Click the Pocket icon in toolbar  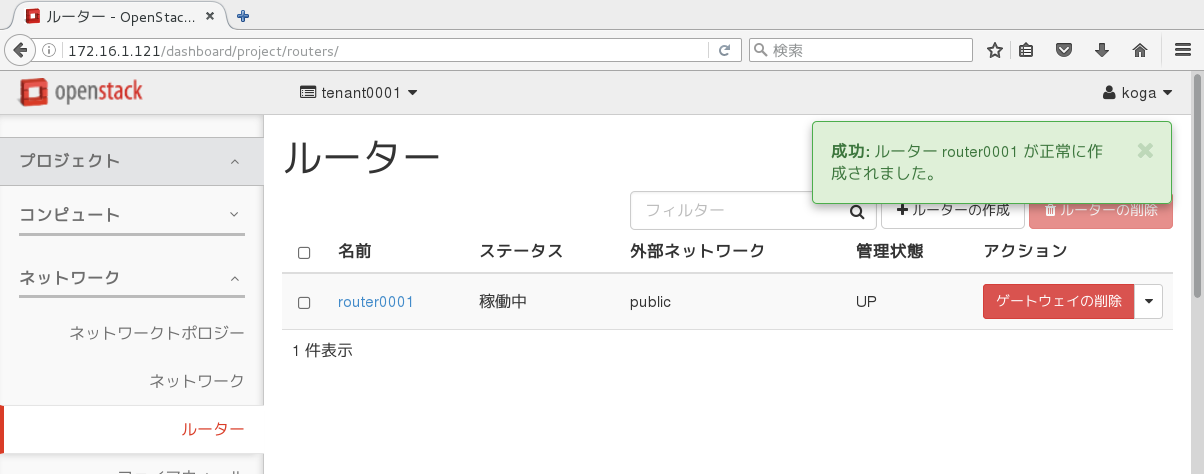coord(1065,50)
